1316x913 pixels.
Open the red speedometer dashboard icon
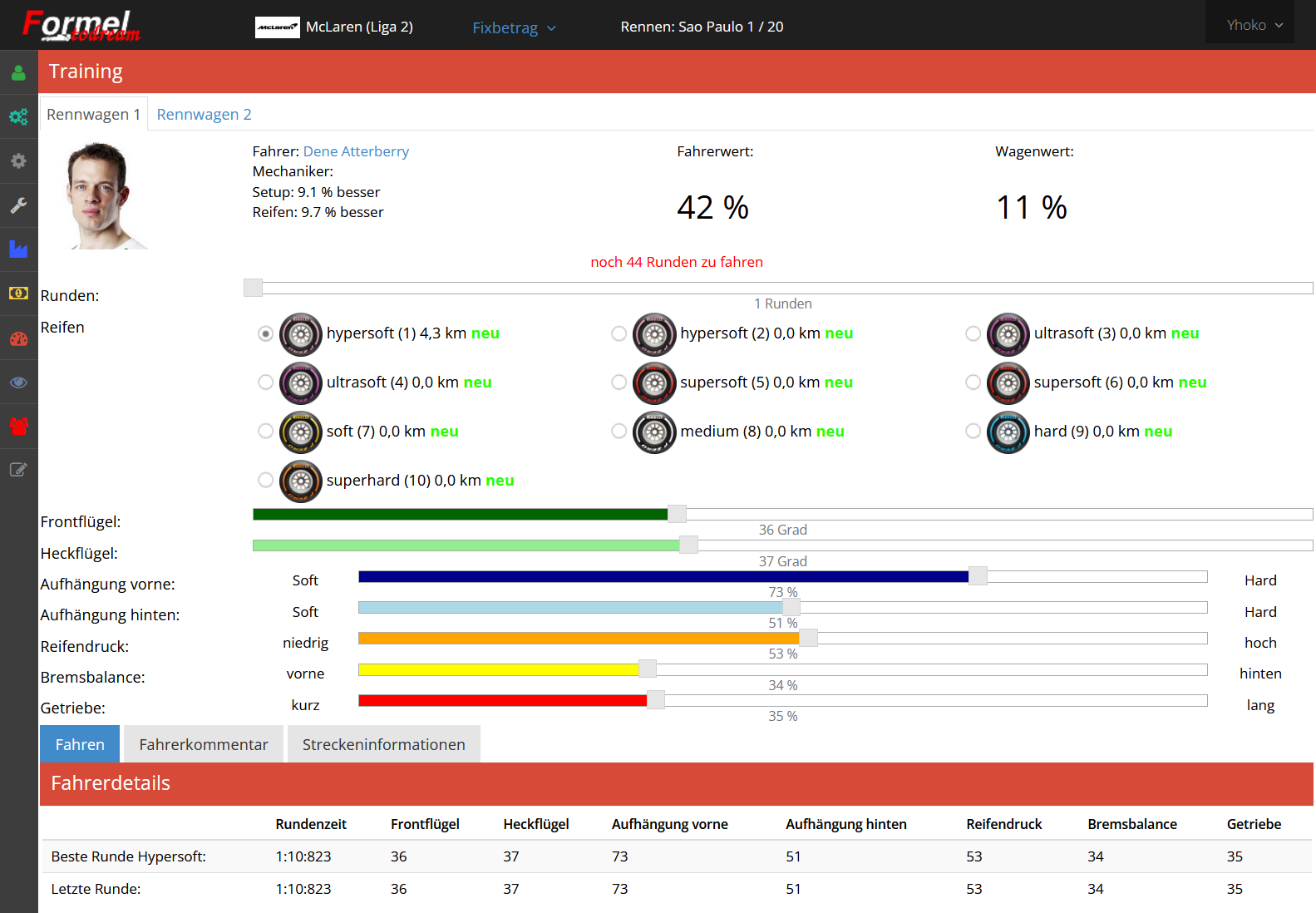(18, 338)
